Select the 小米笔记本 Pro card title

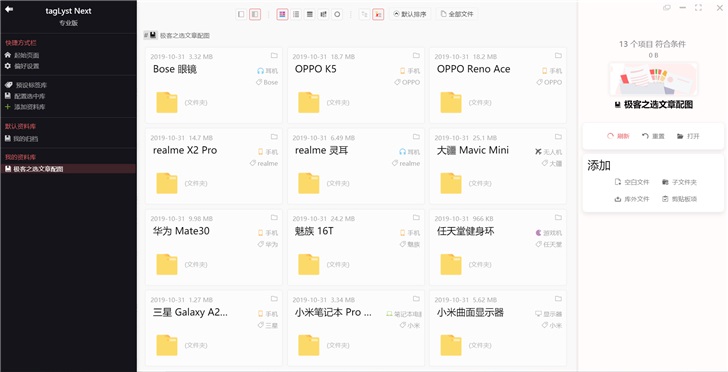333,312
